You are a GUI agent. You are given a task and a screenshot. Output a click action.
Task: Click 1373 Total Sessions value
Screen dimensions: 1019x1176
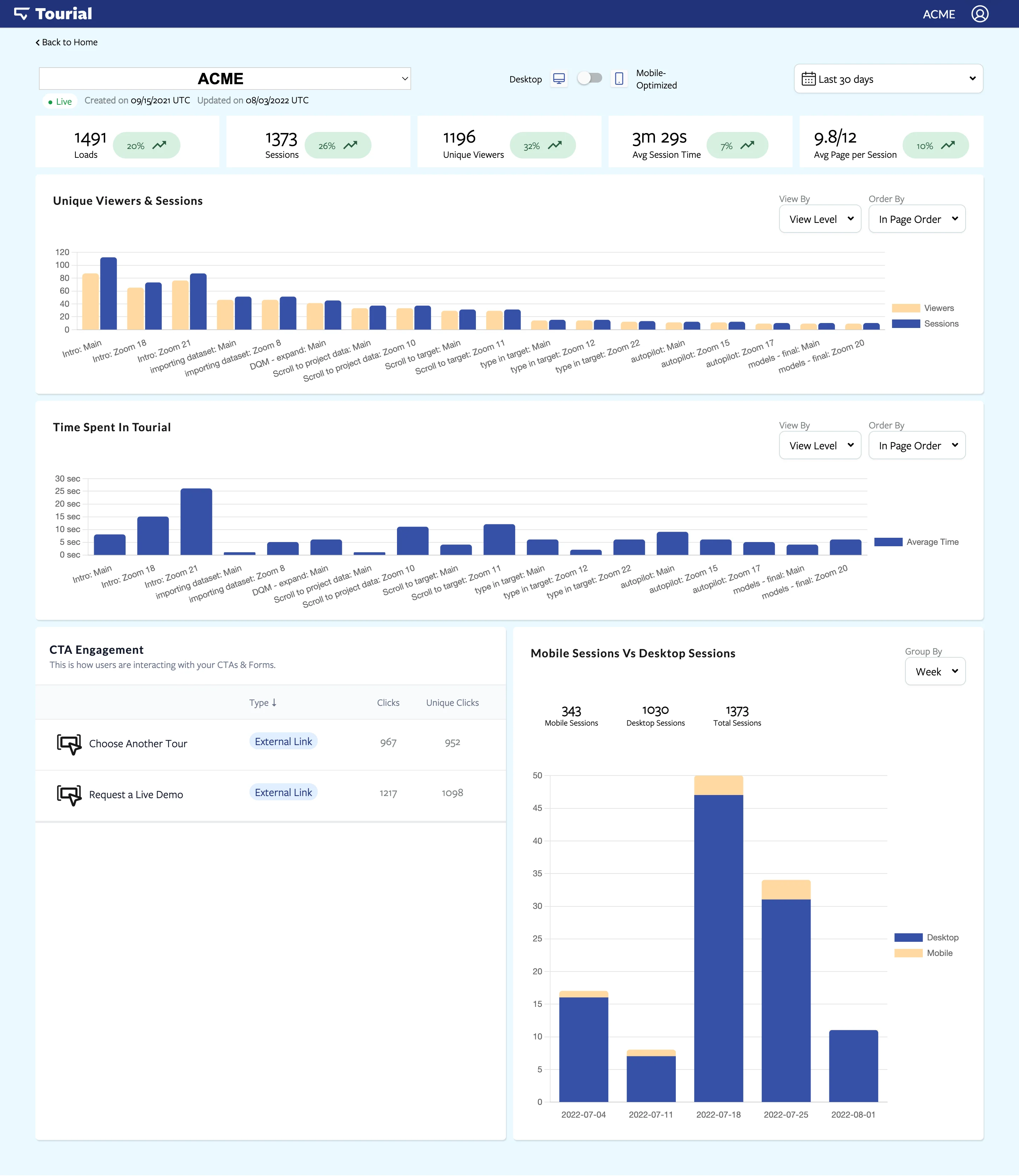pos(737,711)
